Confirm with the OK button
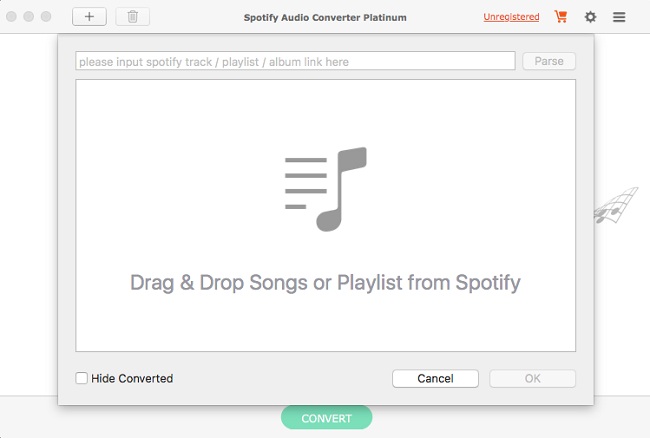 pyautogui.click(x=532, y=378)
